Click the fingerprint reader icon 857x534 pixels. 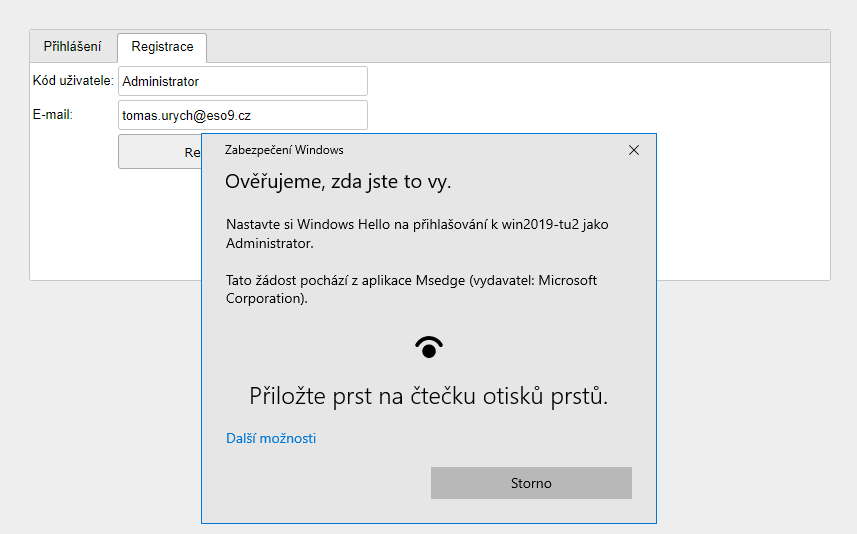pos(428,347)
